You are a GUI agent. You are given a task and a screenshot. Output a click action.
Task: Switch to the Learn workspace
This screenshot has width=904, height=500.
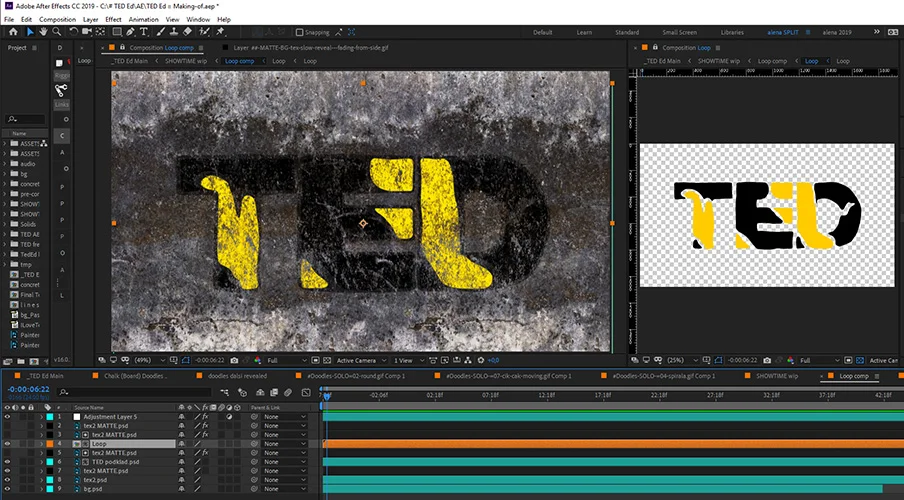point(584,32)
